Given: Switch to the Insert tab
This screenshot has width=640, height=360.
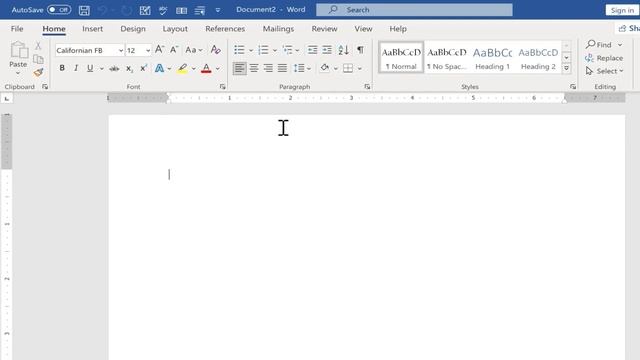Looking at the screenshot, I should [x=93, y=29].
